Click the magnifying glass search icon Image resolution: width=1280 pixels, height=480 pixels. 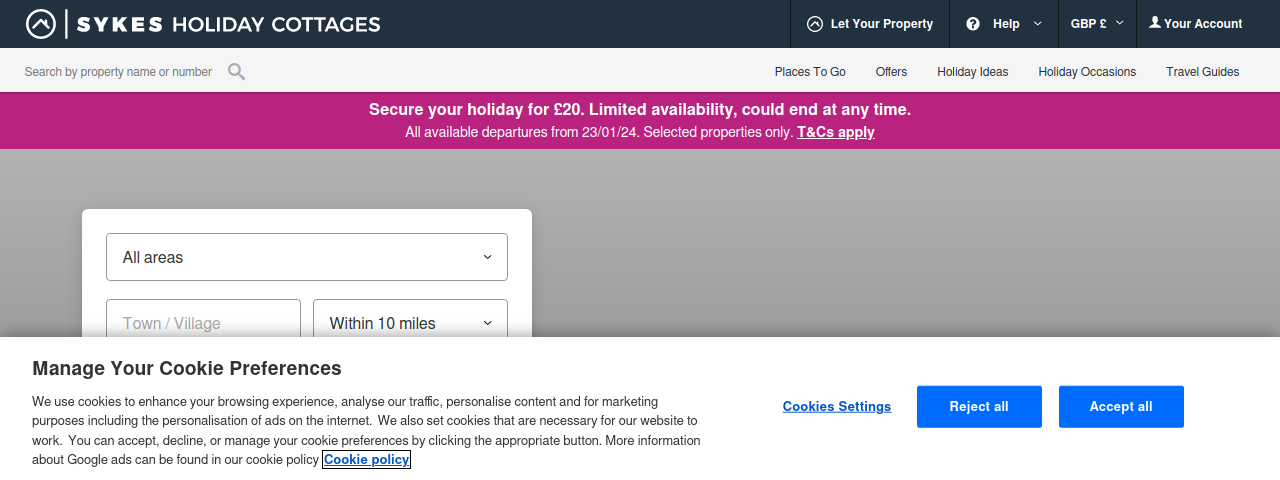(236, 72)
